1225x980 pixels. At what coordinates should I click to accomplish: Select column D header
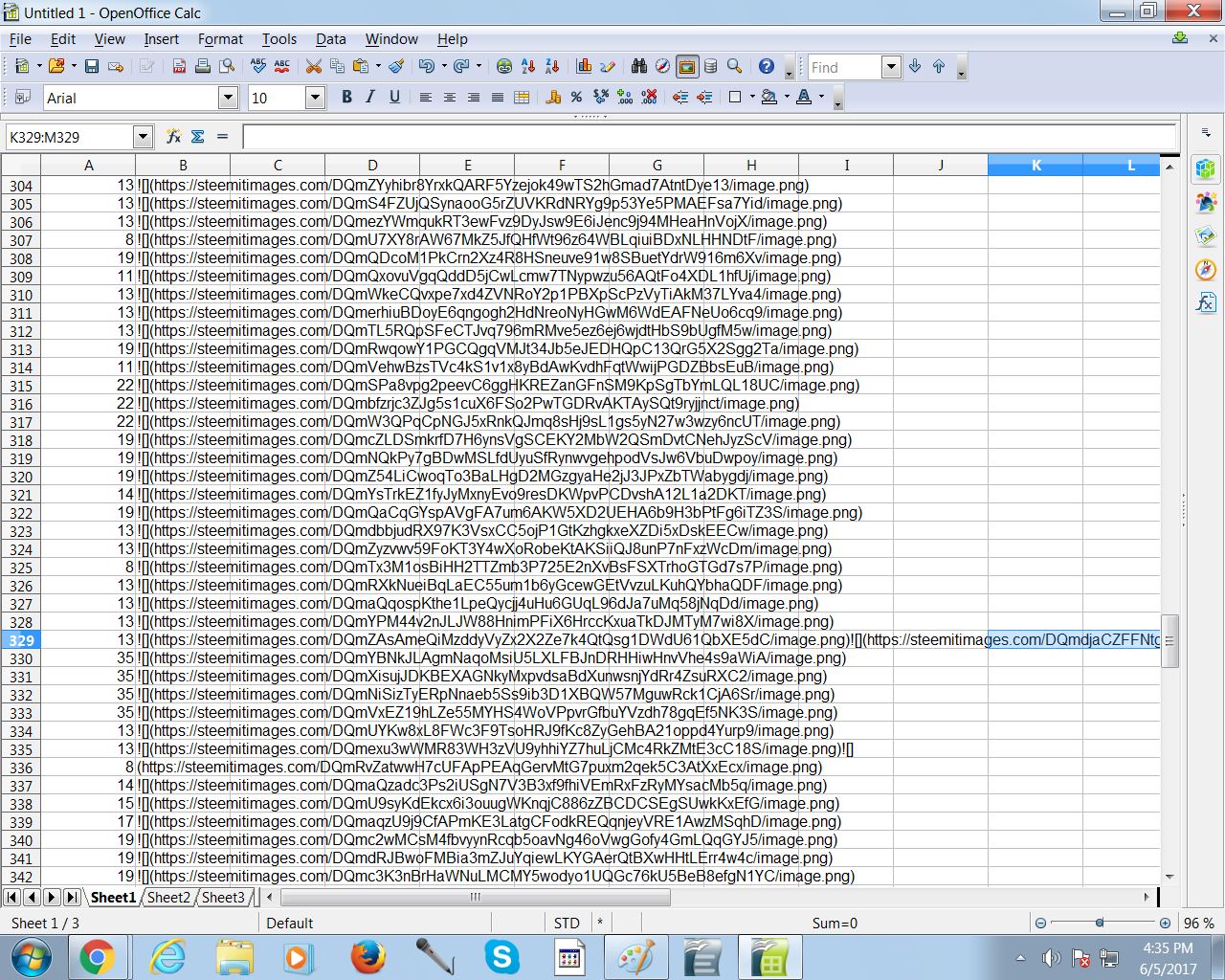point(372,166)
